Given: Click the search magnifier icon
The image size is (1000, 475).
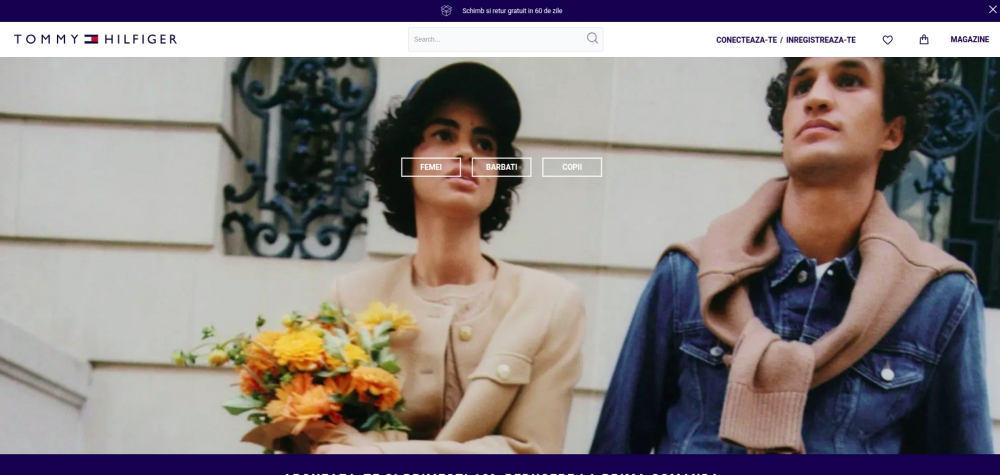Looking at the screenshot, I should click(x=592, y=39).
